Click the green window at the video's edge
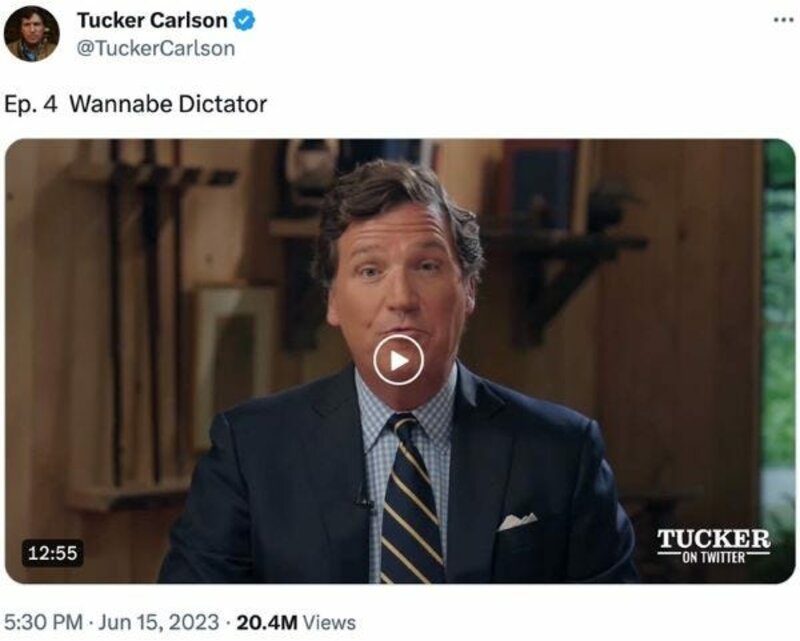This screenshot has height=641, width=800. click(778, 330)
